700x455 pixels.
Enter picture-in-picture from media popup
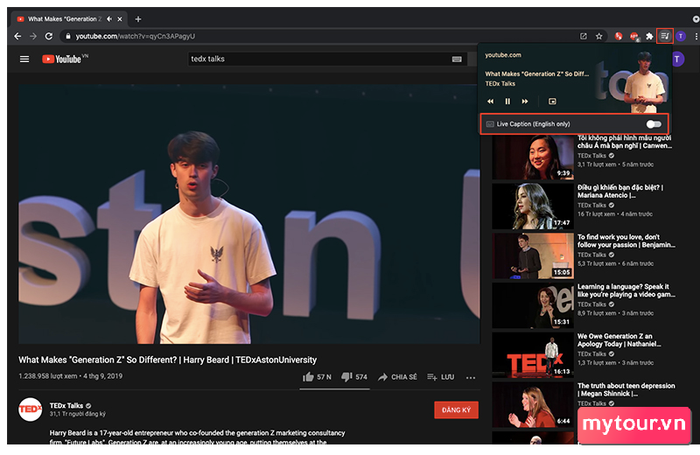pyautogui.click(x=552, y=101)
